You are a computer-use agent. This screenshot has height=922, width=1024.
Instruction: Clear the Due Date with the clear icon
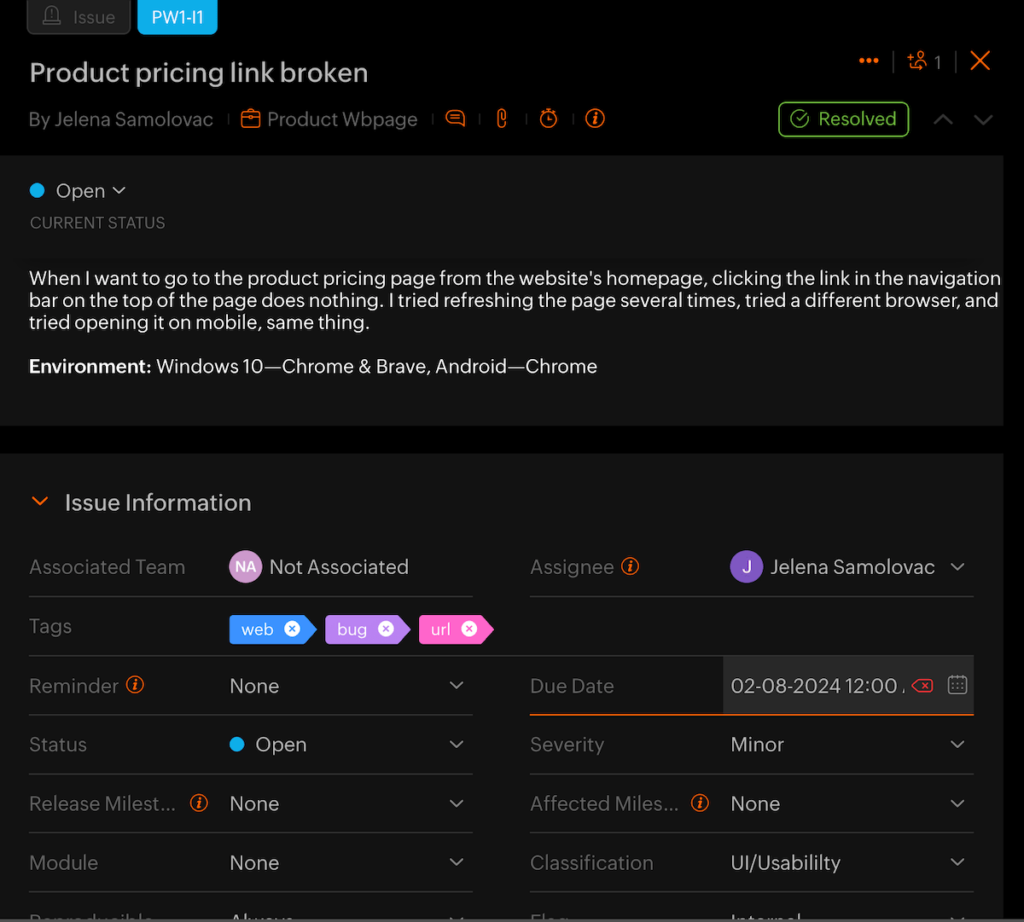(922, 685)
